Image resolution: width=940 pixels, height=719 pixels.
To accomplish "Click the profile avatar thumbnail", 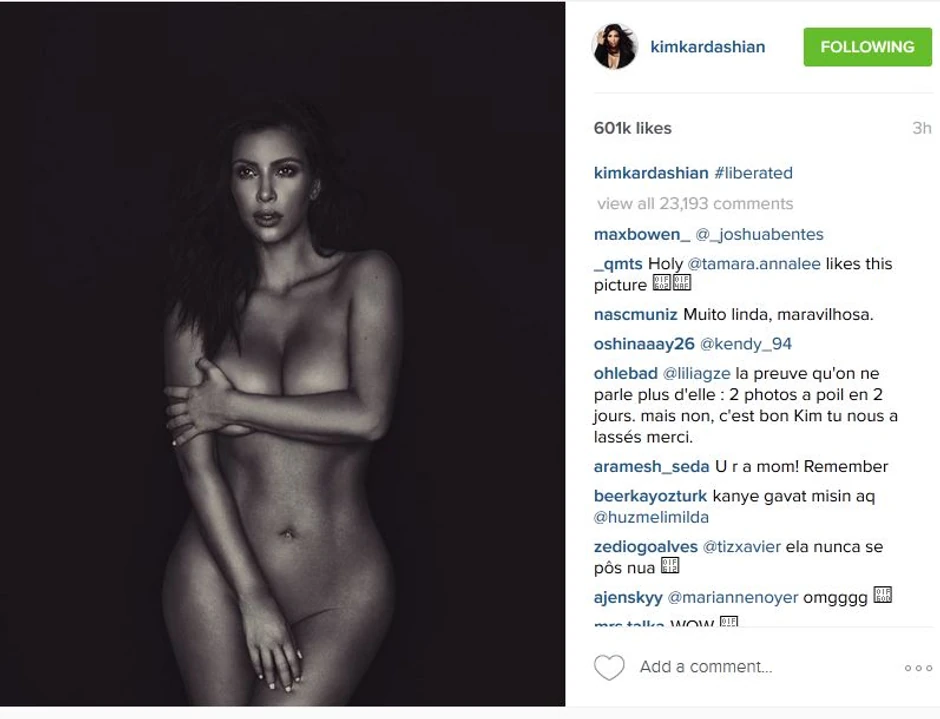I will 614,46.
